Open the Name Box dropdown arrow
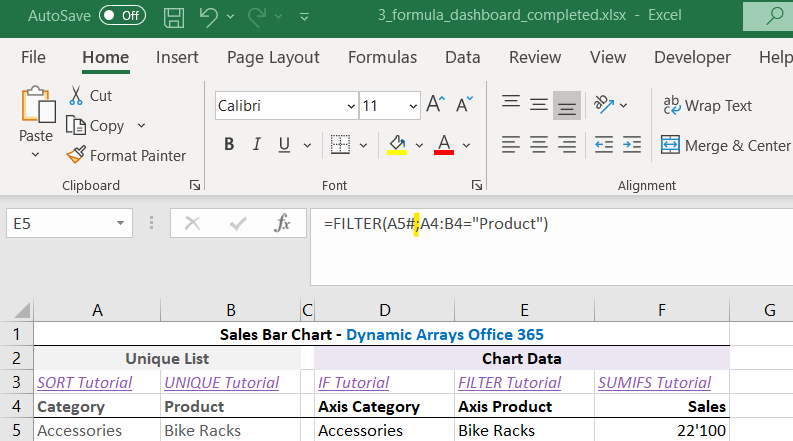The height and width of the screenshot is (441, 793). click(x=120, y=223)
